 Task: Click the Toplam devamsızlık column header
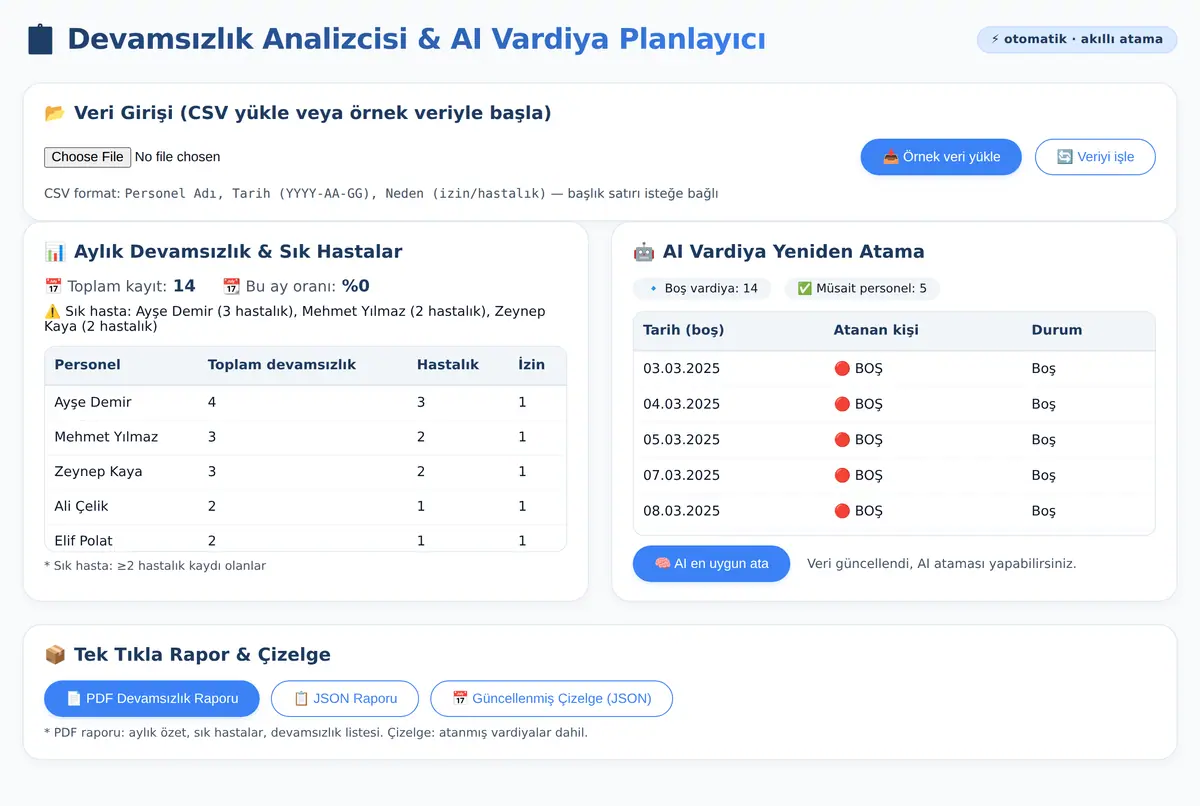(x=282, y=365)
